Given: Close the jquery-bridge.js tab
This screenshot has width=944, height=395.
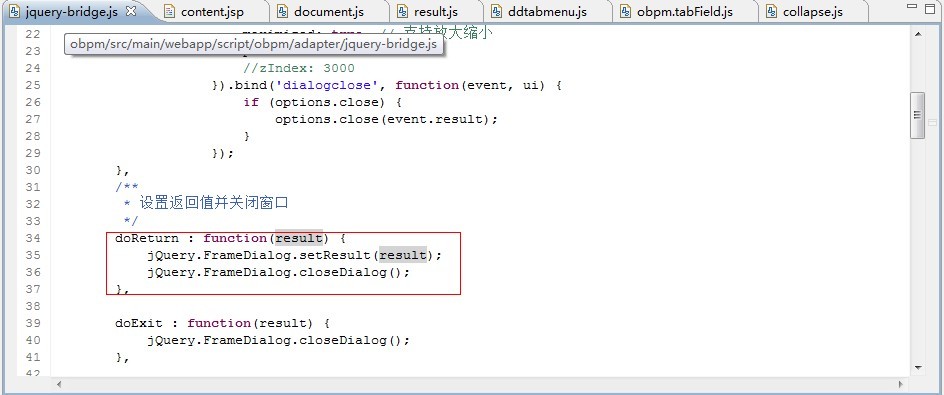Looking at the screenshot, I should click(131, 11).
